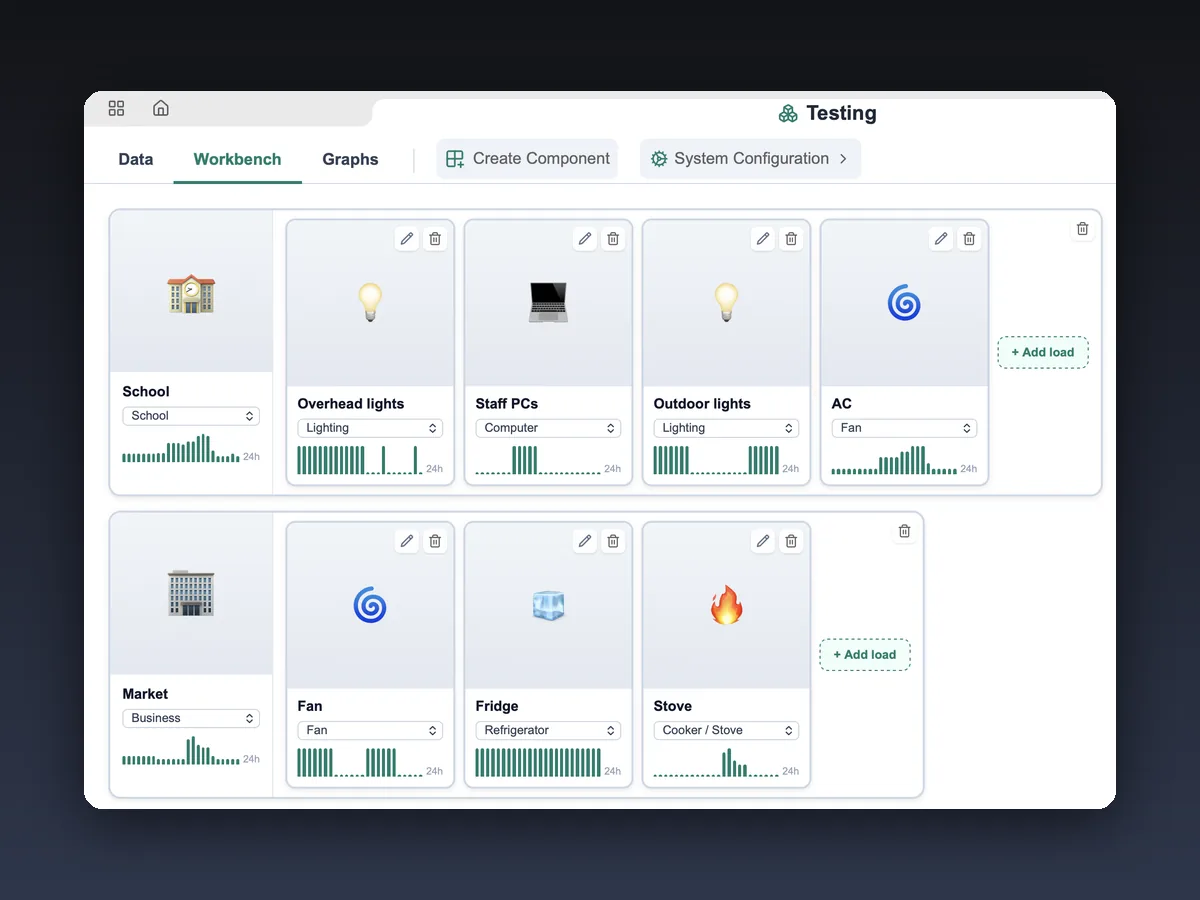Image resolution: width=1200 pixels, height=900 pixels.
Task: Edit the Overhead lights load
Action: [x=407, y=239]
